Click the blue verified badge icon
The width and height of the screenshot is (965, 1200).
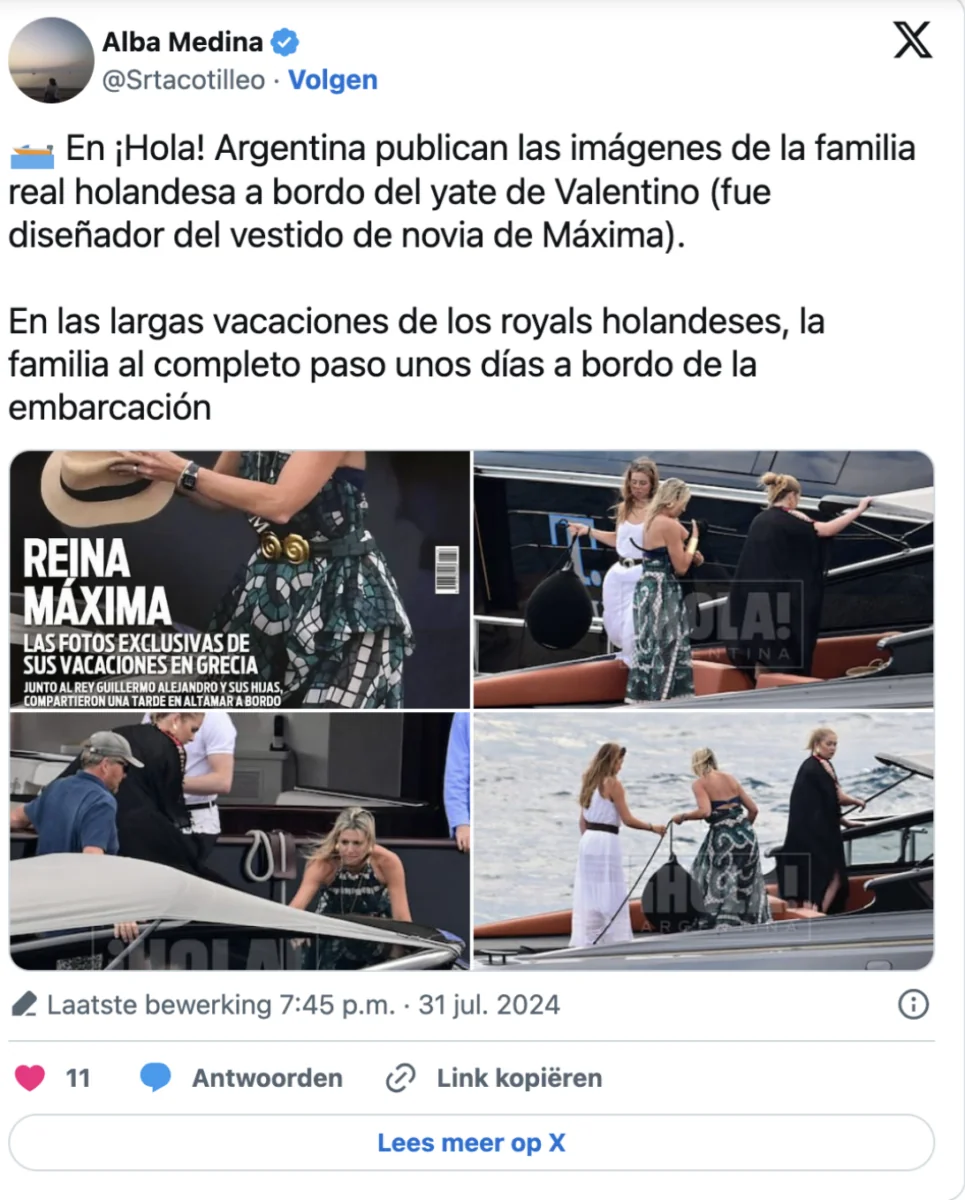pyautogui.click(x=286, y=42)
